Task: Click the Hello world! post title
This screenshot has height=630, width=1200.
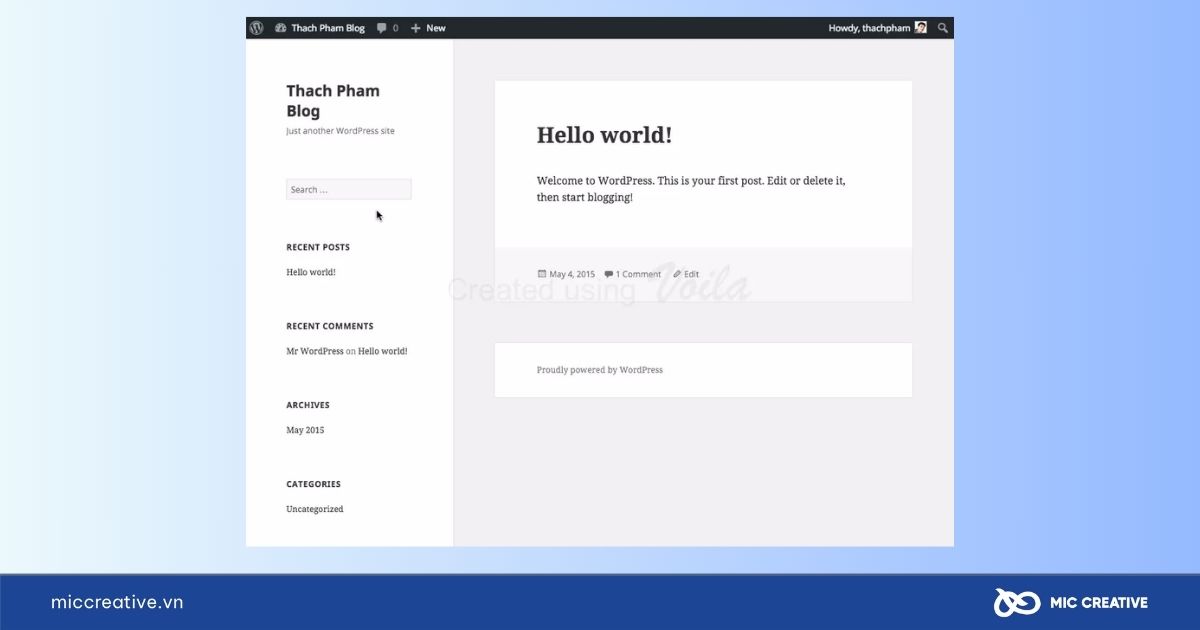Action: point(605,135)
